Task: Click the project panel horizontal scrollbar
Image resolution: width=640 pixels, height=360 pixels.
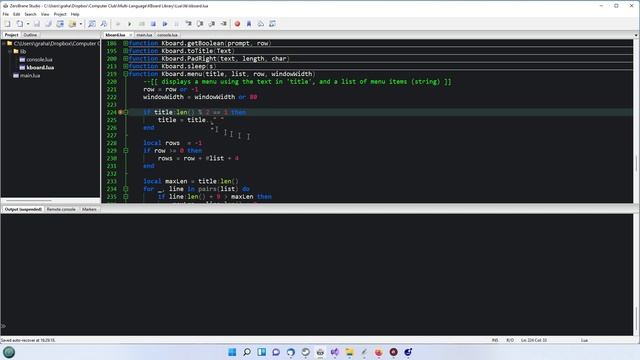Action: (51, 200)
